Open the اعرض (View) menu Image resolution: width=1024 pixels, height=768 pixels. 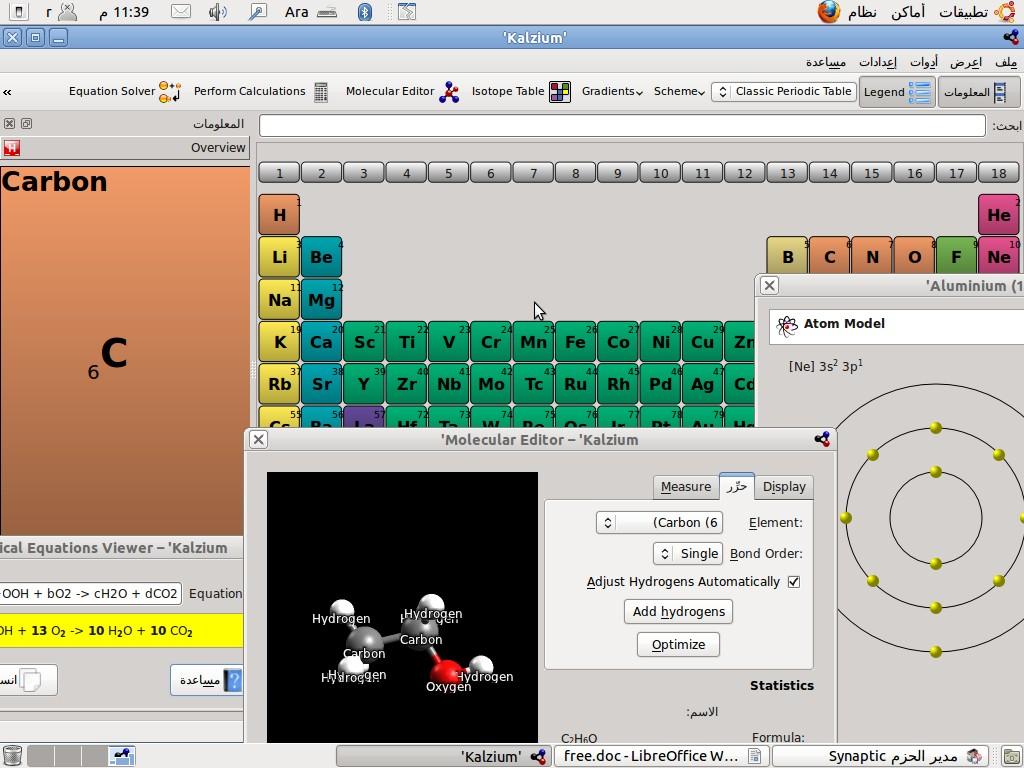tap(965, 62)
